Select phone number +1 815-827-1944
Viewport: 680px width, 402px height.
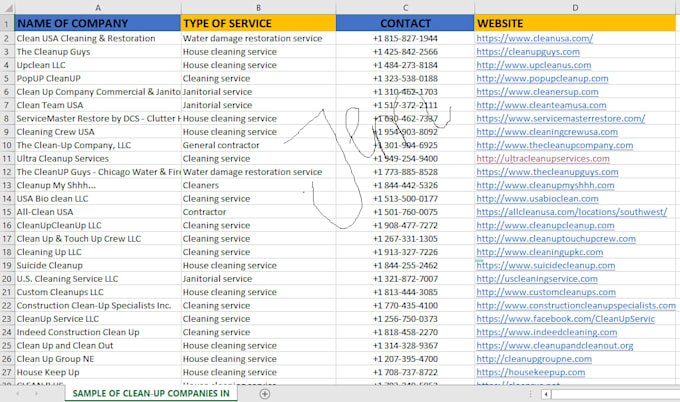click(405, 38)
